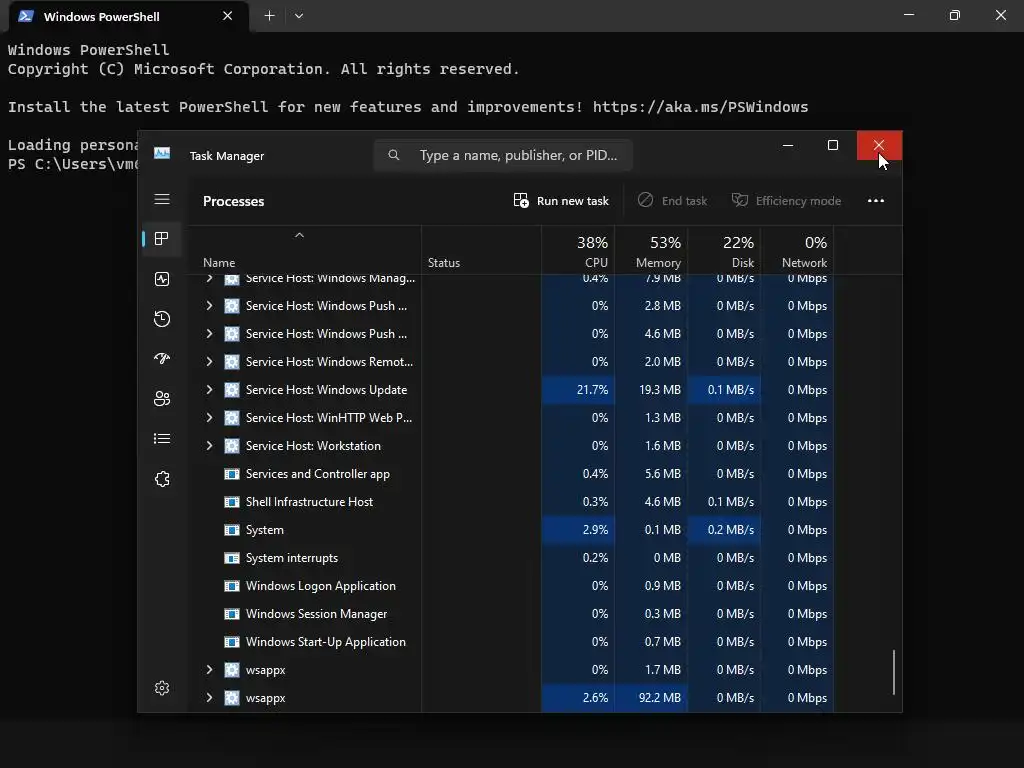The image size is (1024, 768).
Task: Click the Task Manager search input field
Action: 503,155
